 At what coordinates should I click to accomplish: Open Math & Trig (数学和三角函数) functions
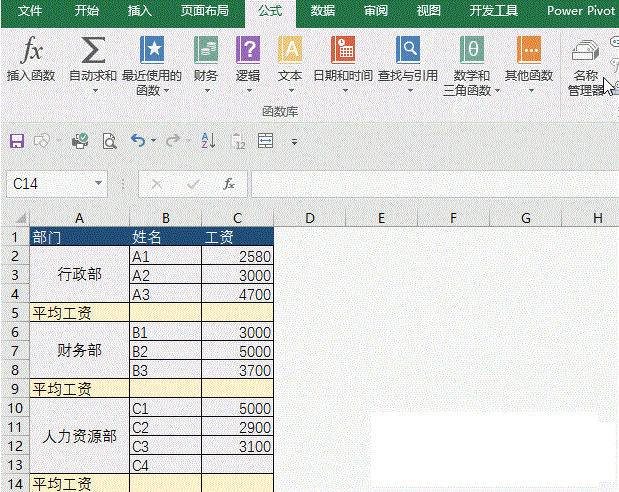point(472,65)
